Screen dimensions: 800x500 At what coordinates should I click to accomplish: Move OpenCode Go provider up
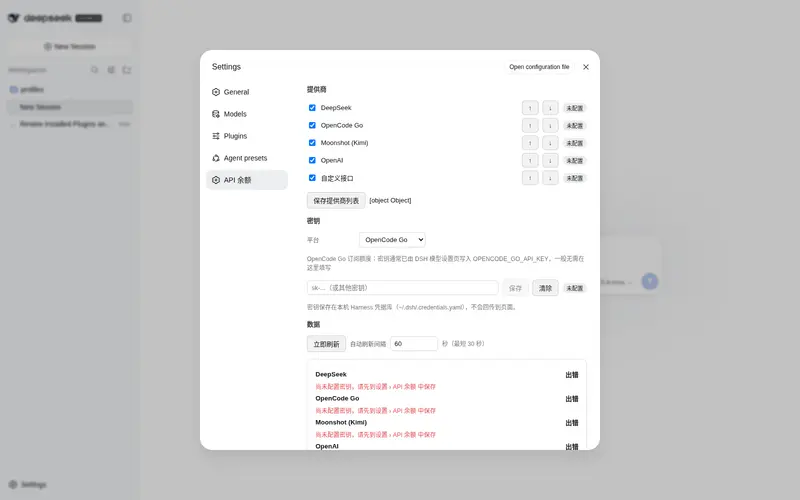click(x=530, y=126)
